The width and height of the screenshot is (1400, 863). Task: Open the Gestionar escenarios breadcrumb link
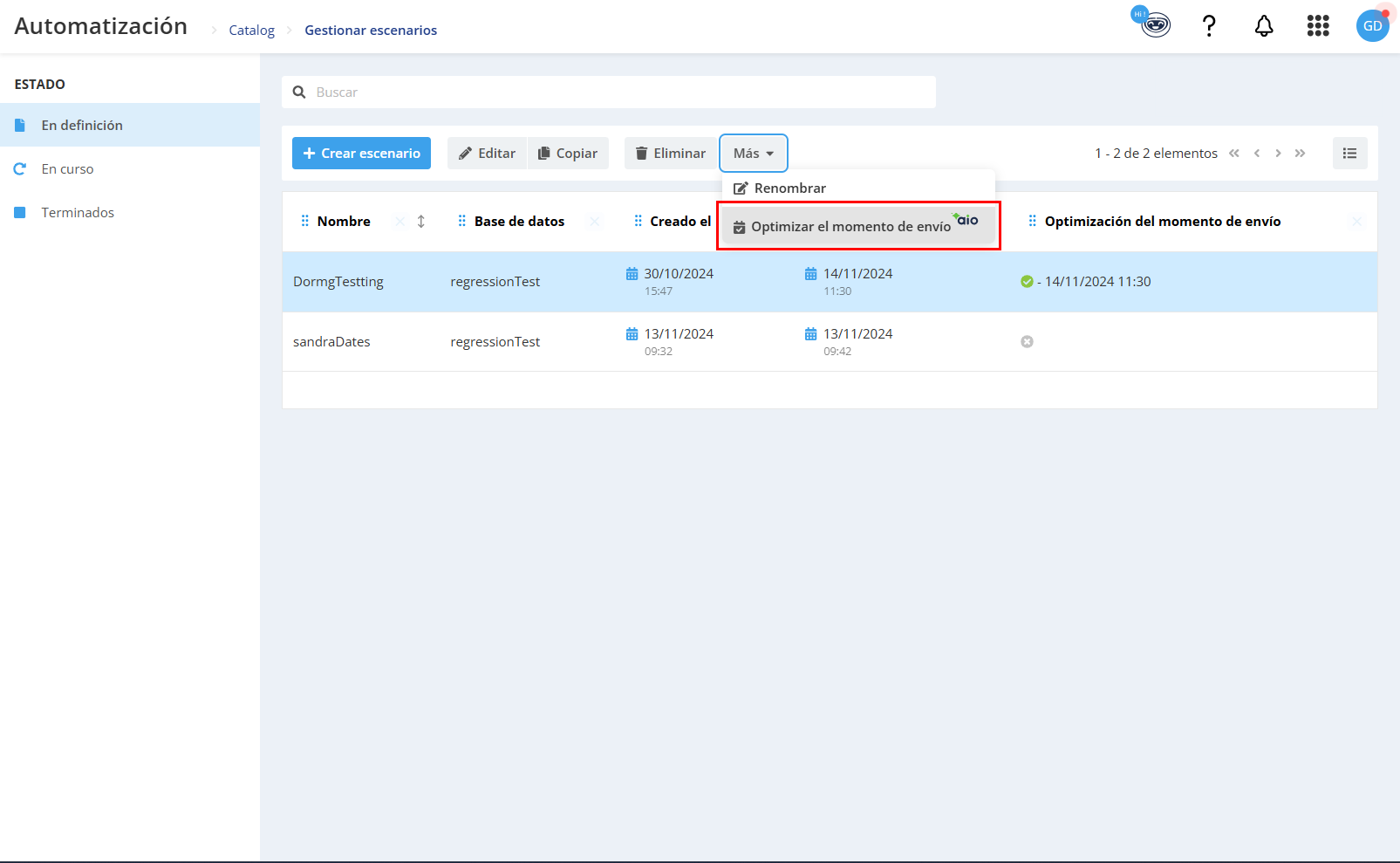click(371, 30)
